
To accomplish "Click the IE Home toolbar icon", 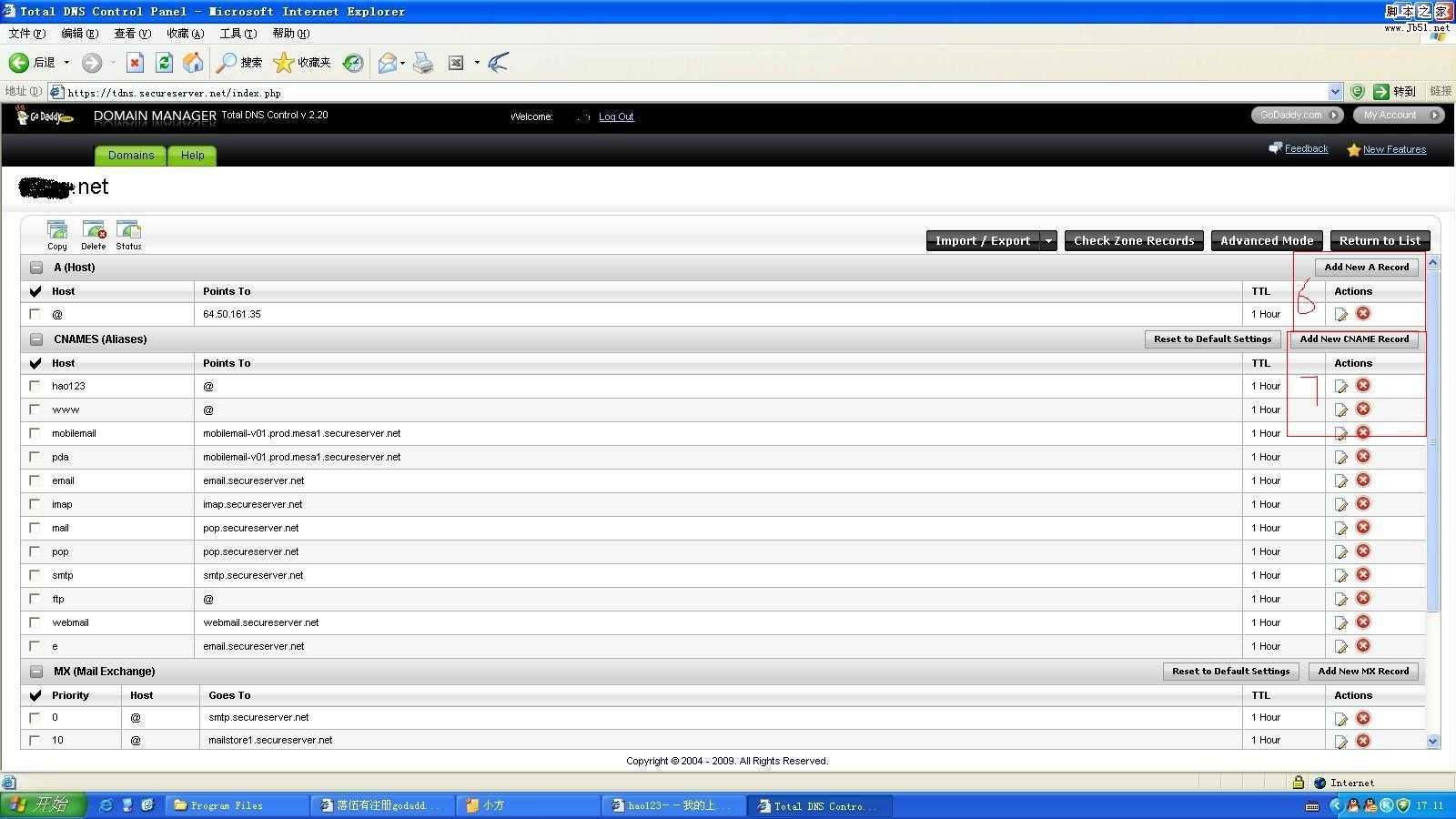I will coord(193,63).
